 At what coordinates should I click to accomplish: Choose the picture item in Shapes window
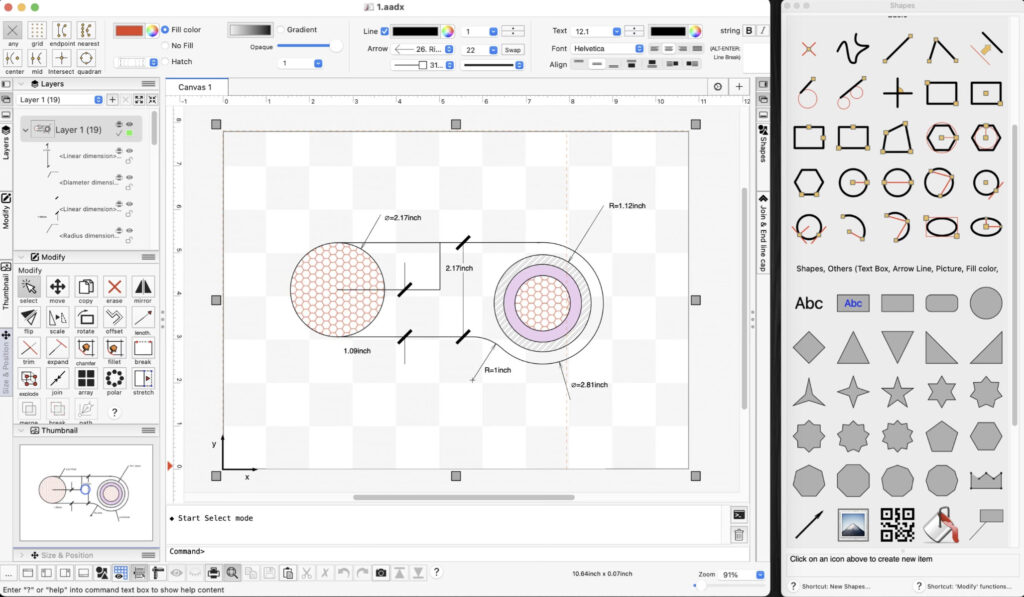pos(853,525)
